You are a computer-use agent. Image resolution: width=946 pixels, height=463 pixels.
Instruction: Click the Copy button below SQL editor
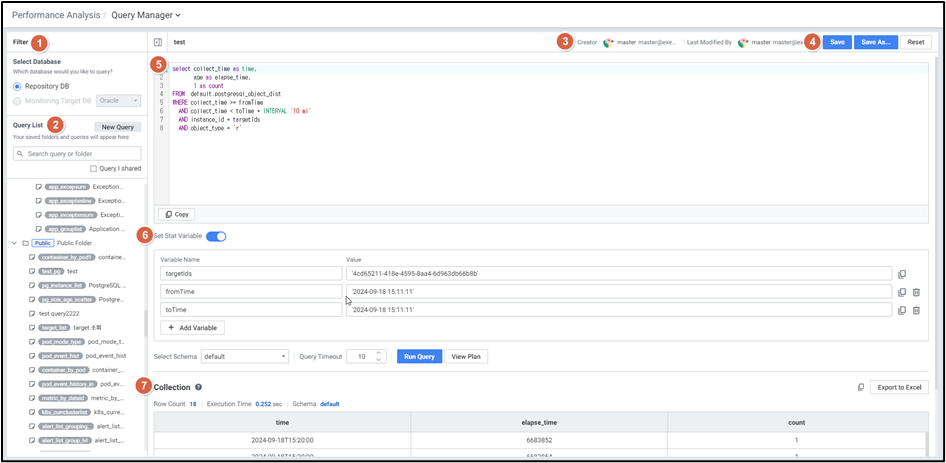click(x=177, y=214)
